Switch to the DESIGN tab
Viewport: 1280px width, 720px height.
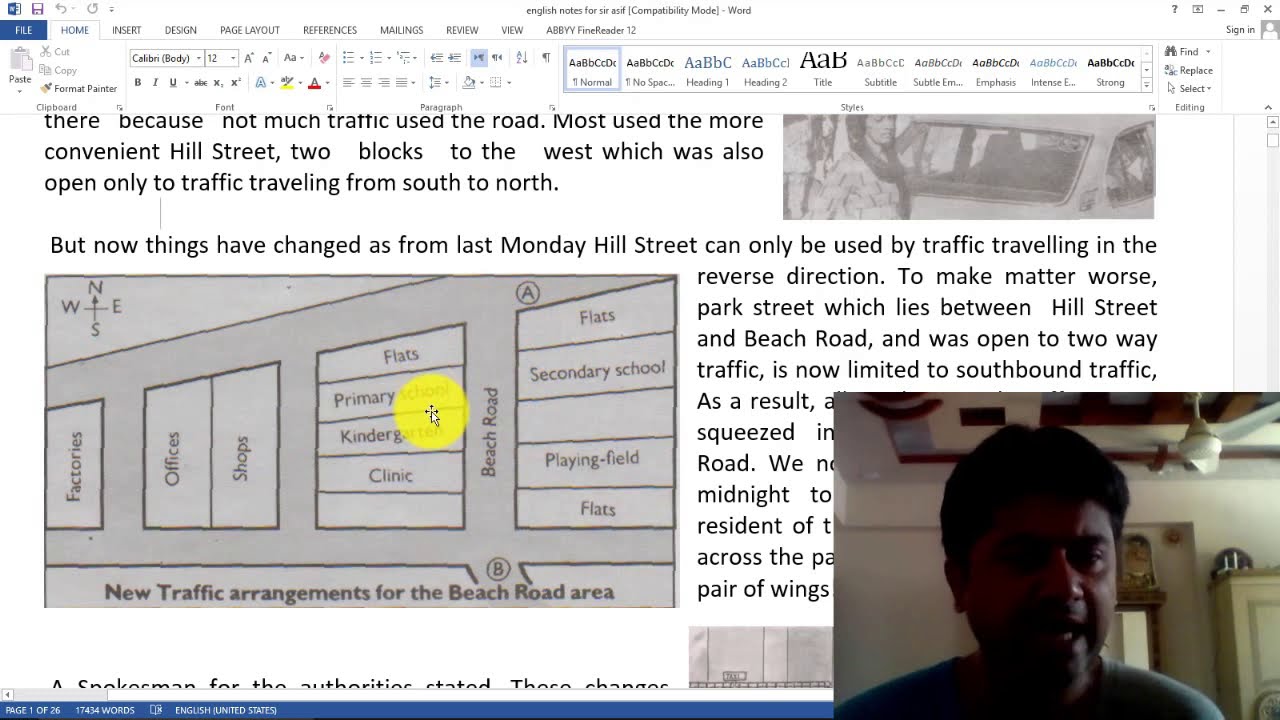pos(180,30)
